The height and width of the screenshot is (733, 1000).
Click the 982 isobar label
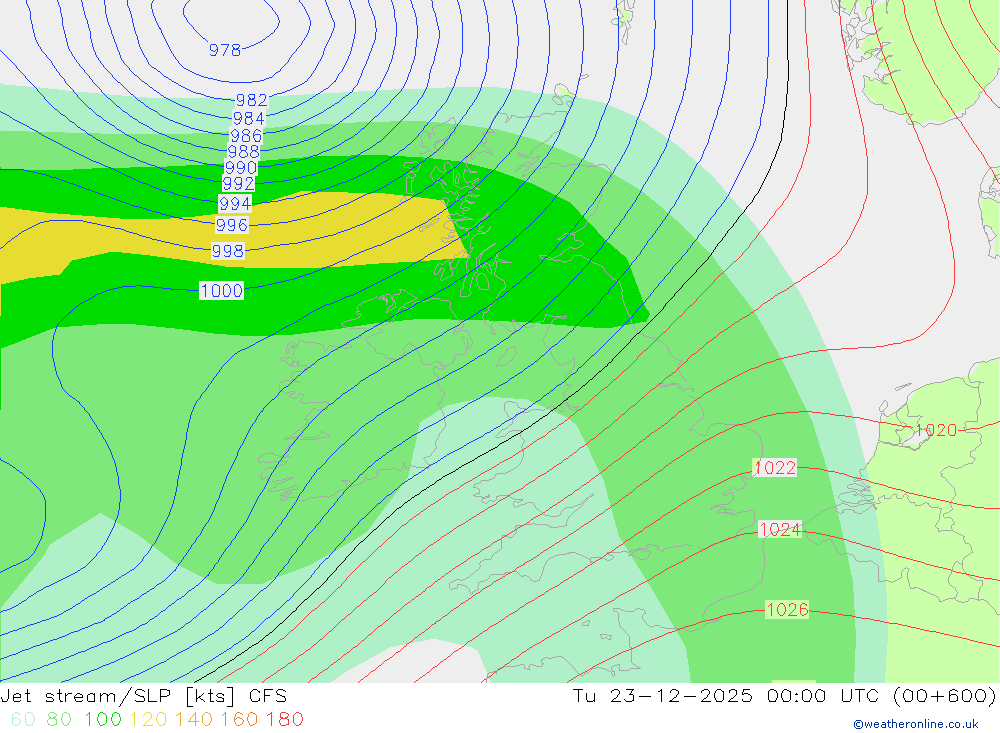pos(251,100)
